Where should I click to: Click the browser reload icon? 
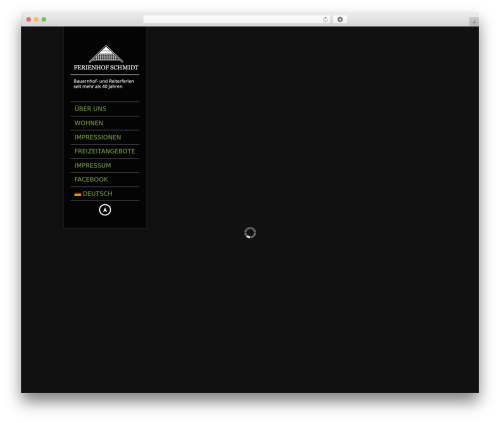coord(325,20)
